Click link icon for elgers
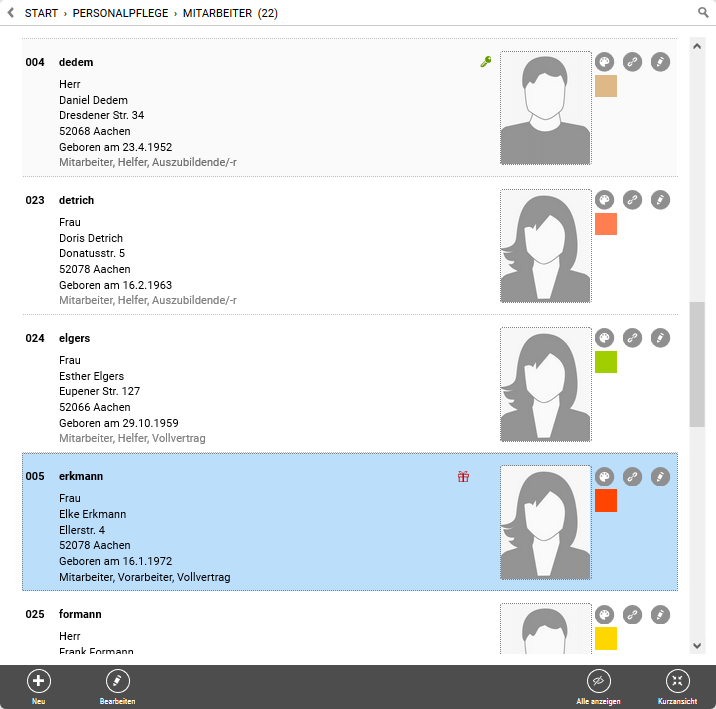This screenshot has width=716, height=709. pos(632,338)
